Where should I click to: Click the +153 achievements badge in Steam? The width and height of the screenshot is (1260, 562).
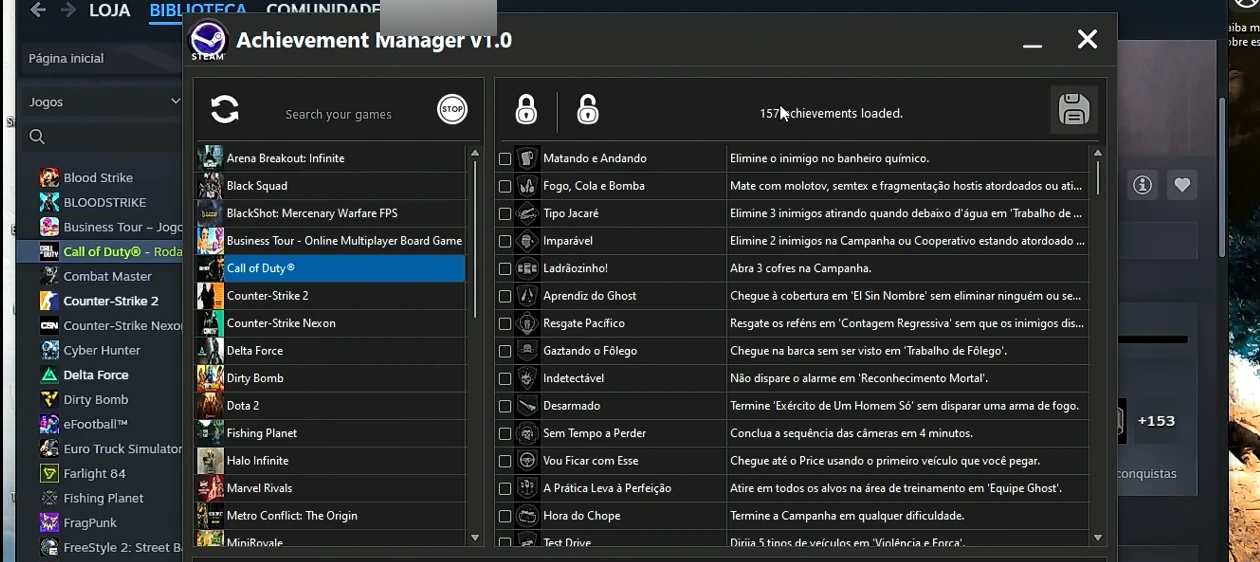click(1156, 421)
